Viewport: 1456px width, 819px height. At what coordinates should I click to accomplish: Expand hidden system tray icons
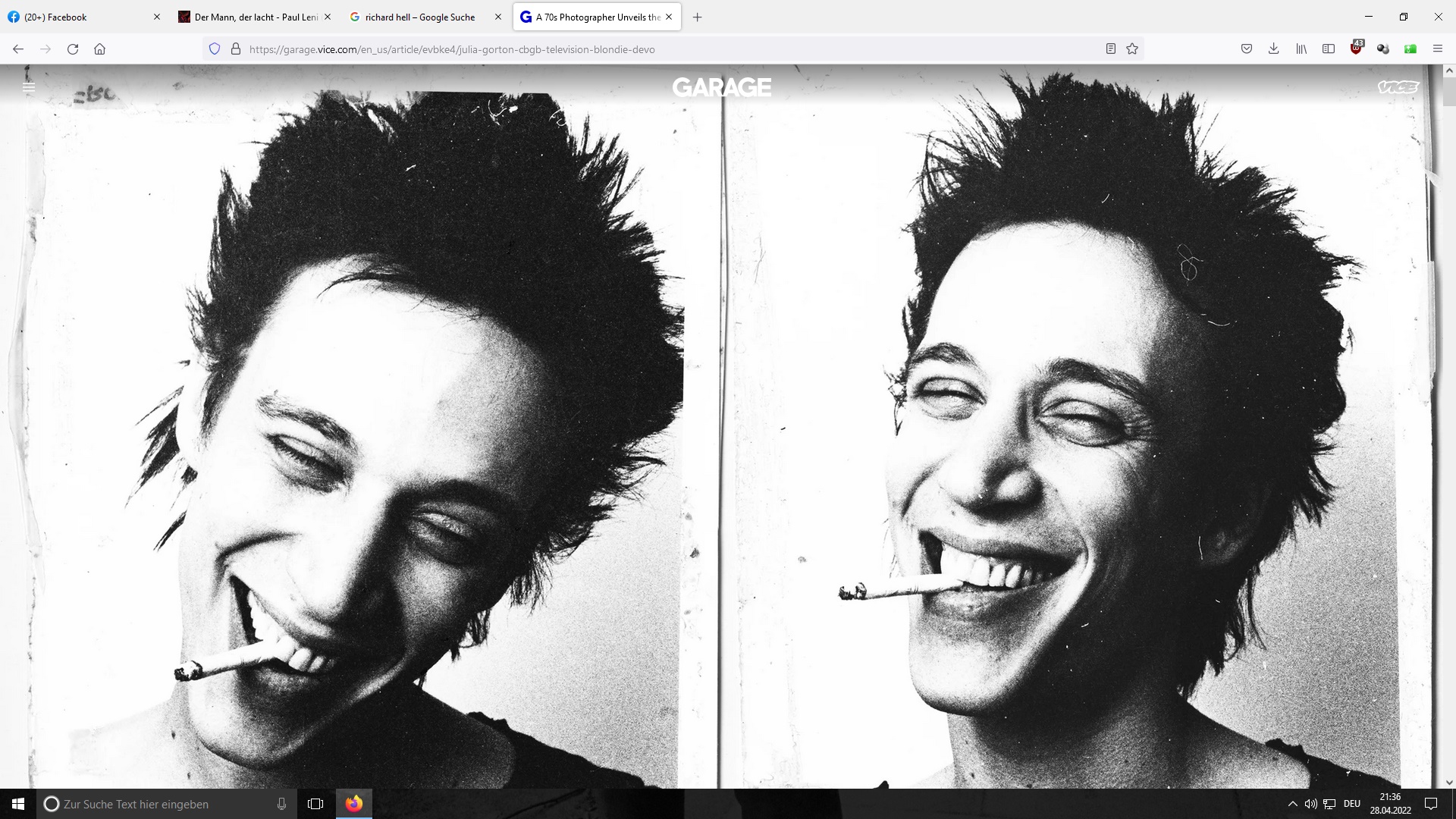point(1293,804)
